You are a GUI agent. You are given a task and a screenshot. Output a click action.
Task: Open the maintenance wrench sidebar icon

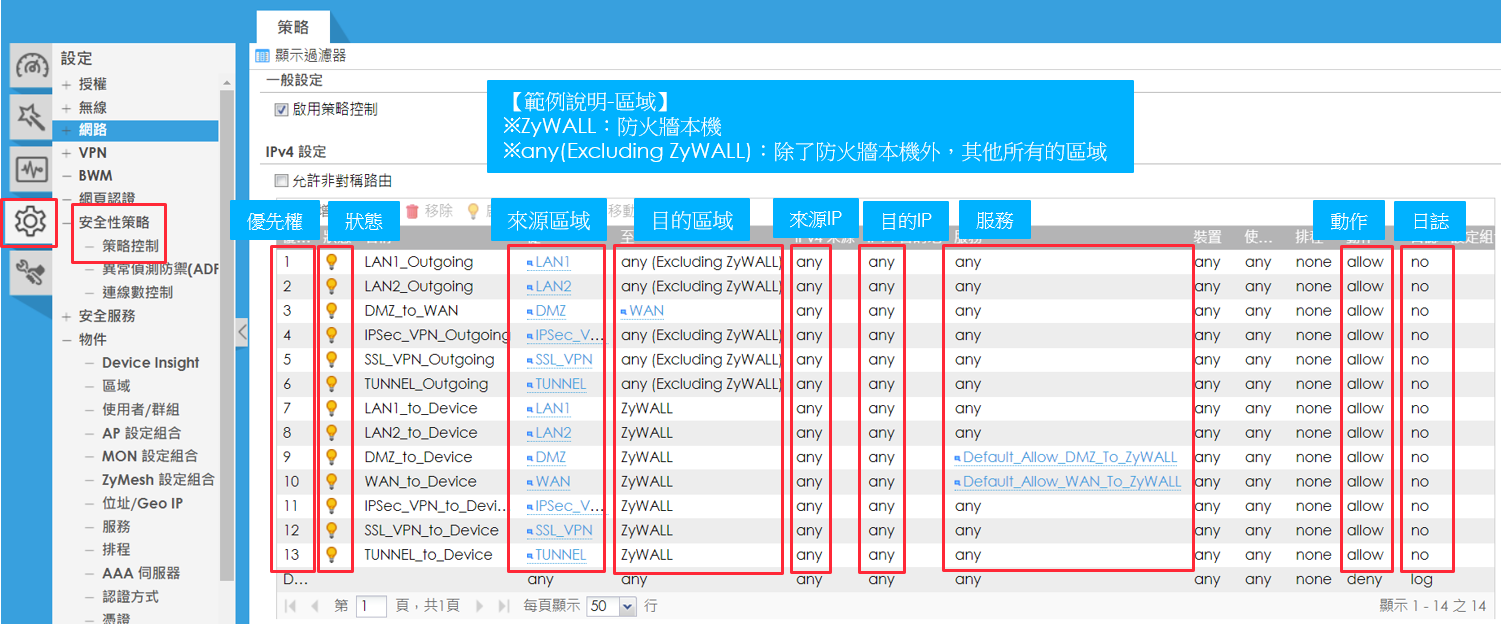pos(32,273)
